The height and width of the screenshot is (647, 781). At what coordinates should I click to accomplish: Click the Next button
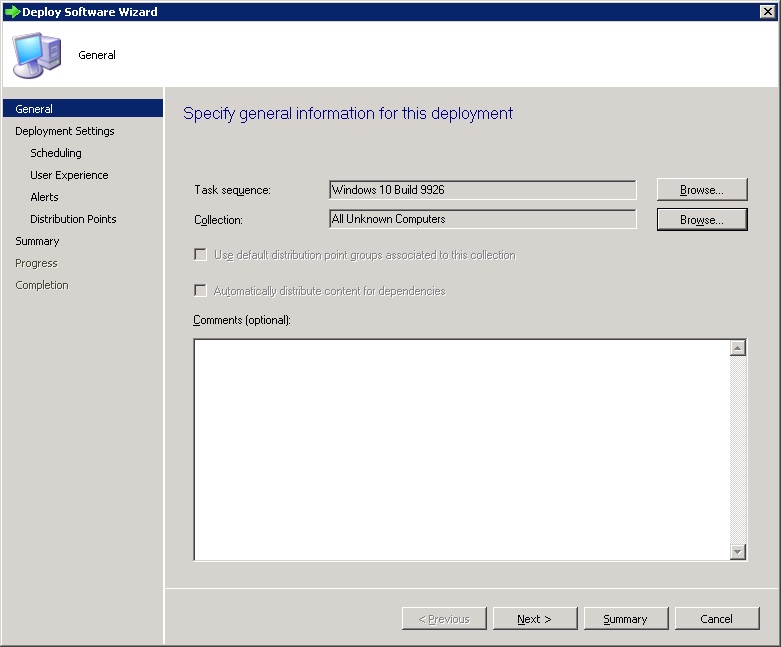pyautogui.click(x=534, y=619)
